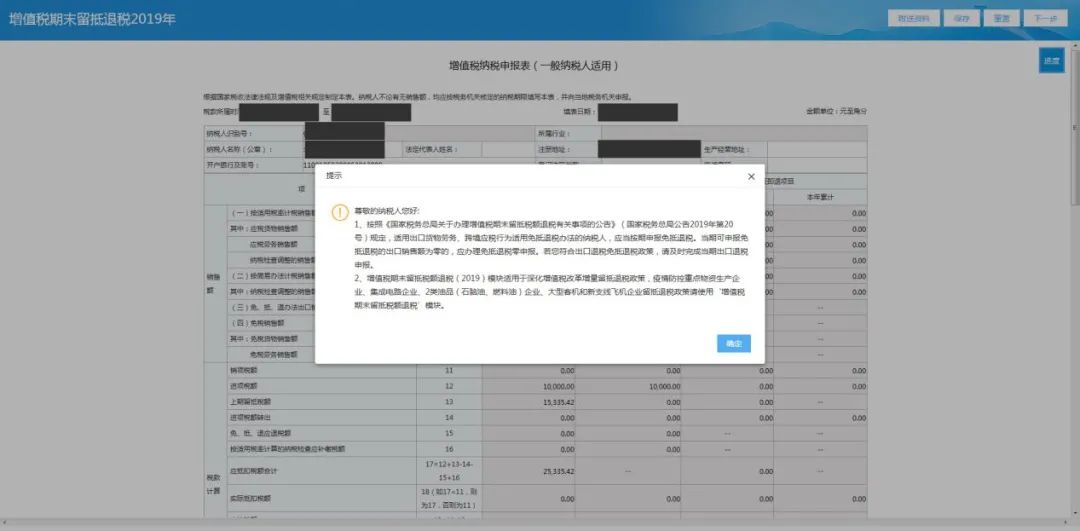Image resolution: width=1080 pixels, height=531 pixels.
Task: Click the 本年累计 column header
Action: 820,197
